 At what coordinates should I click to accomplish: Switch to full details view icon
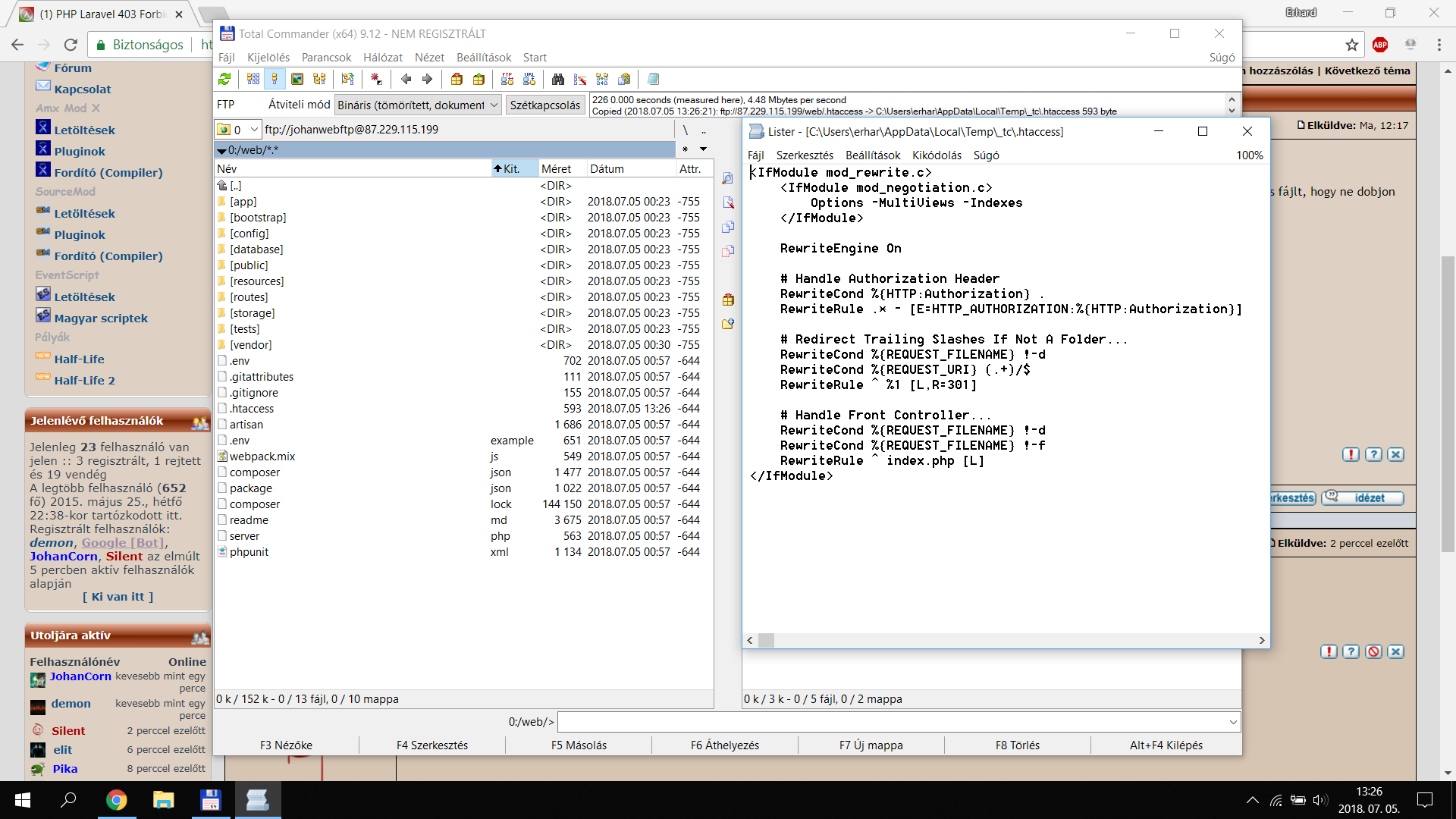click(x=275, y=79)
